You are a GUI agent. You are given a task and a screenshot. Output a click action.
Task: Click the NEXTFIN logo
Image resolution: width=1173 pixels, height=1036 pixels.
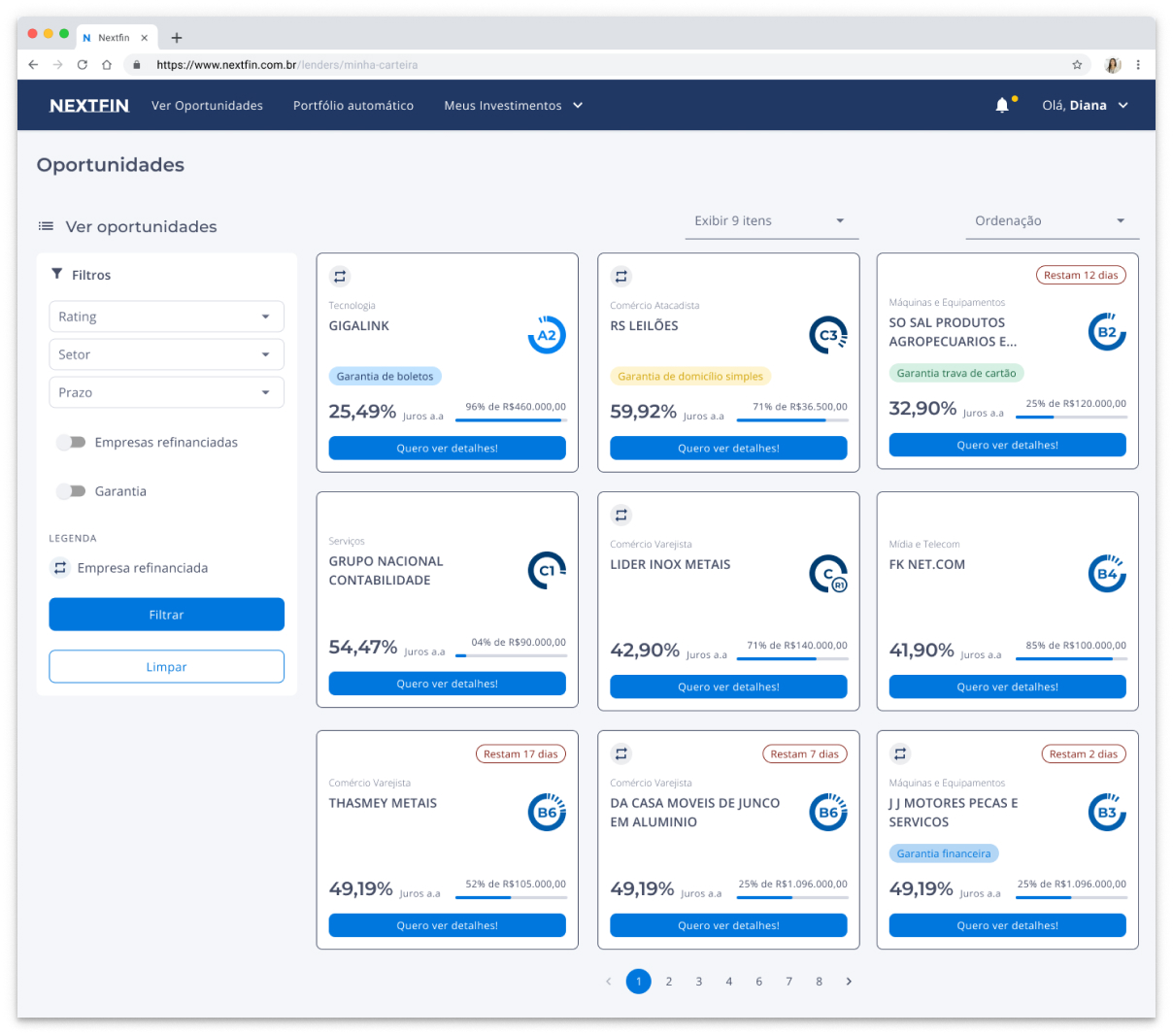coord(89,106)
